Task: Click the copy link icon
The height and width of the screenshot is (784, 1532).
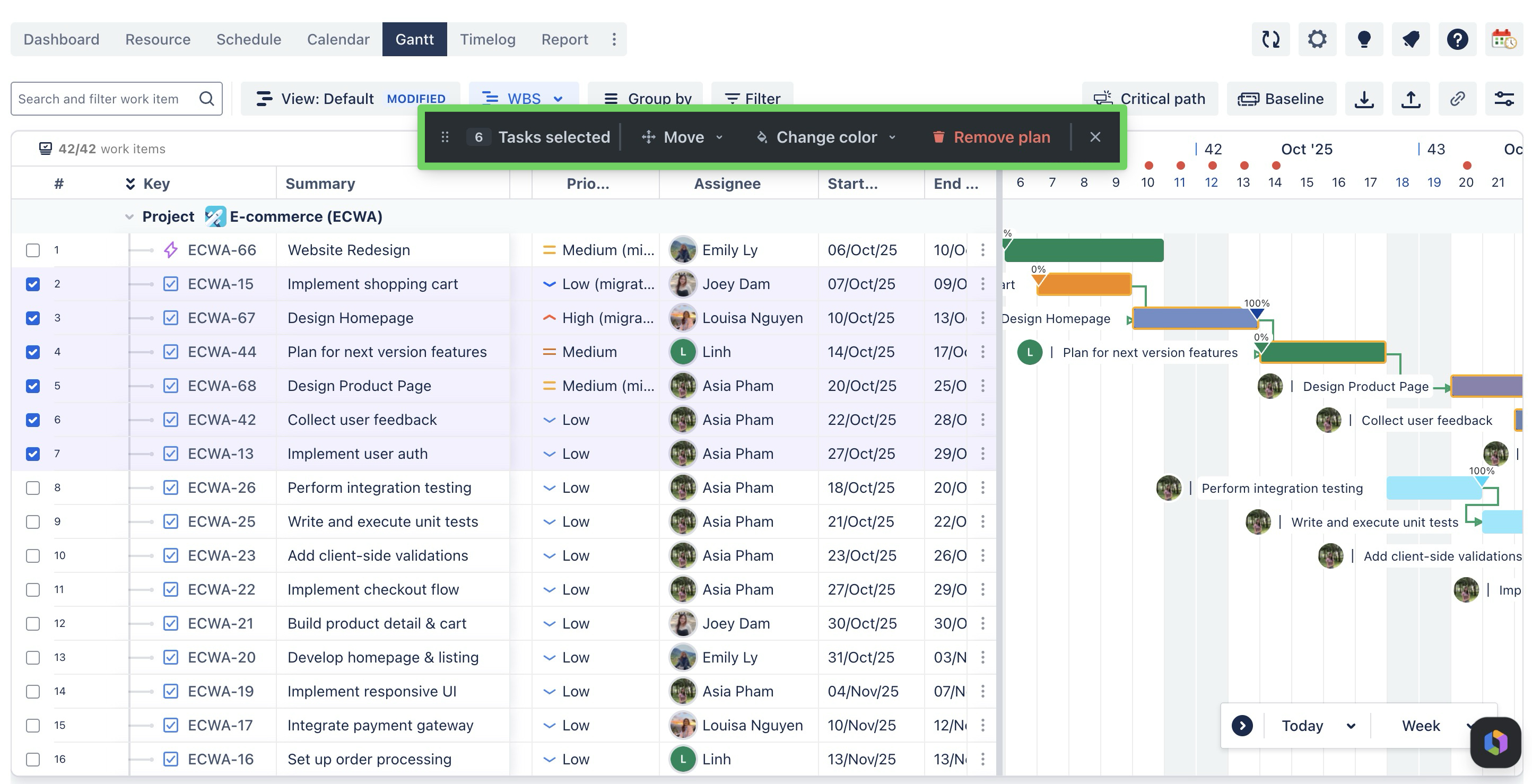Action: click(1457, 99)
